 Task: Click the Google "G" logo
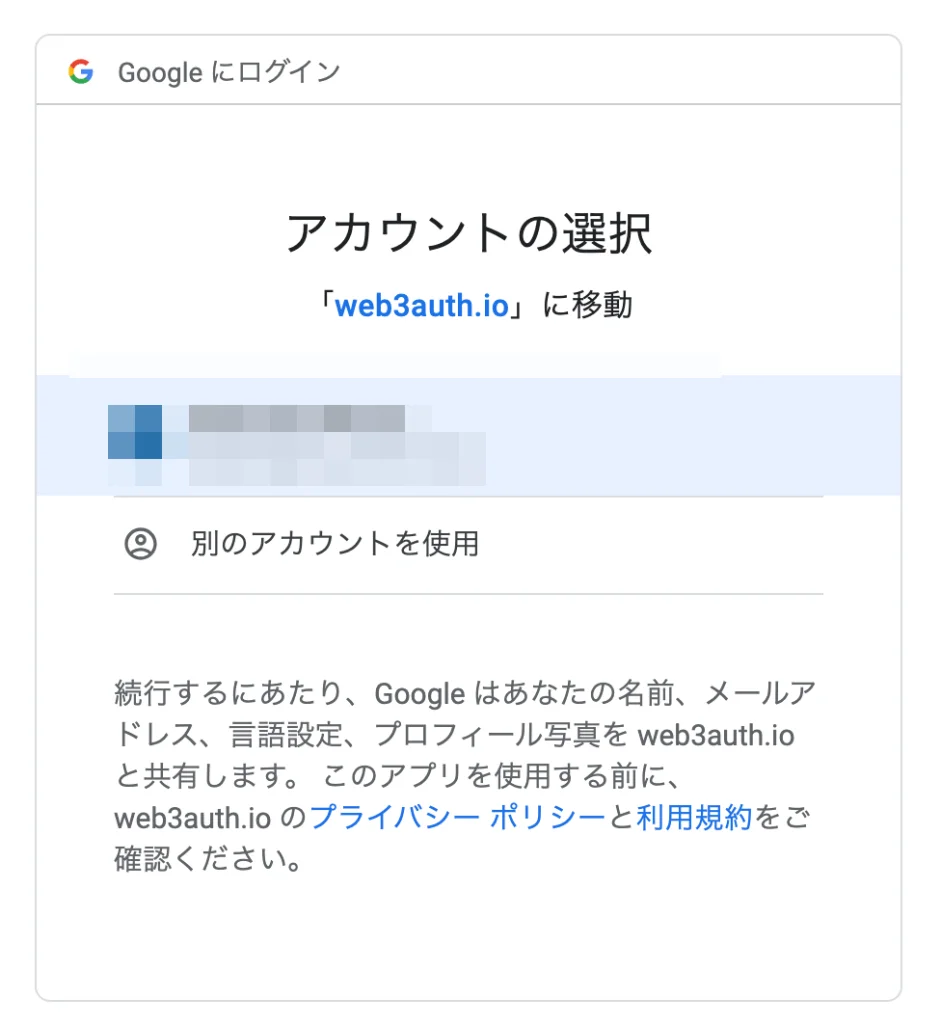pyautogui.click(x=81, y=72)
